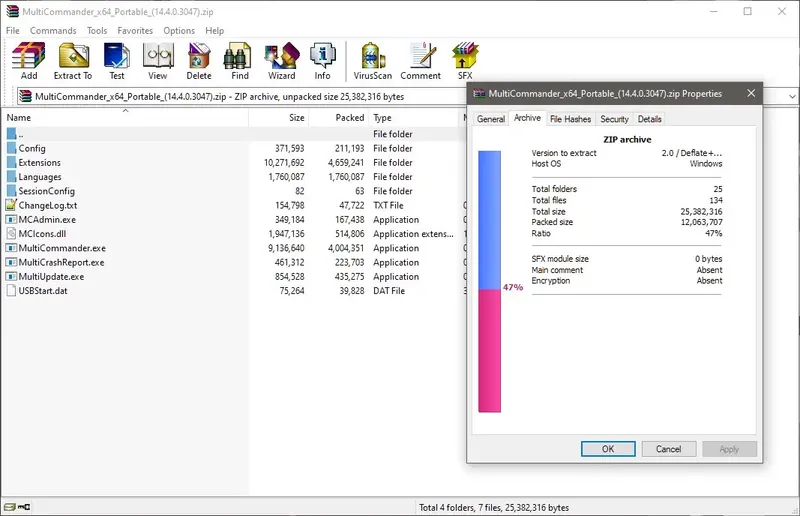This screenshot has width=800, height=516.
Task: Open the Help menu
Action: coord(215,31)
